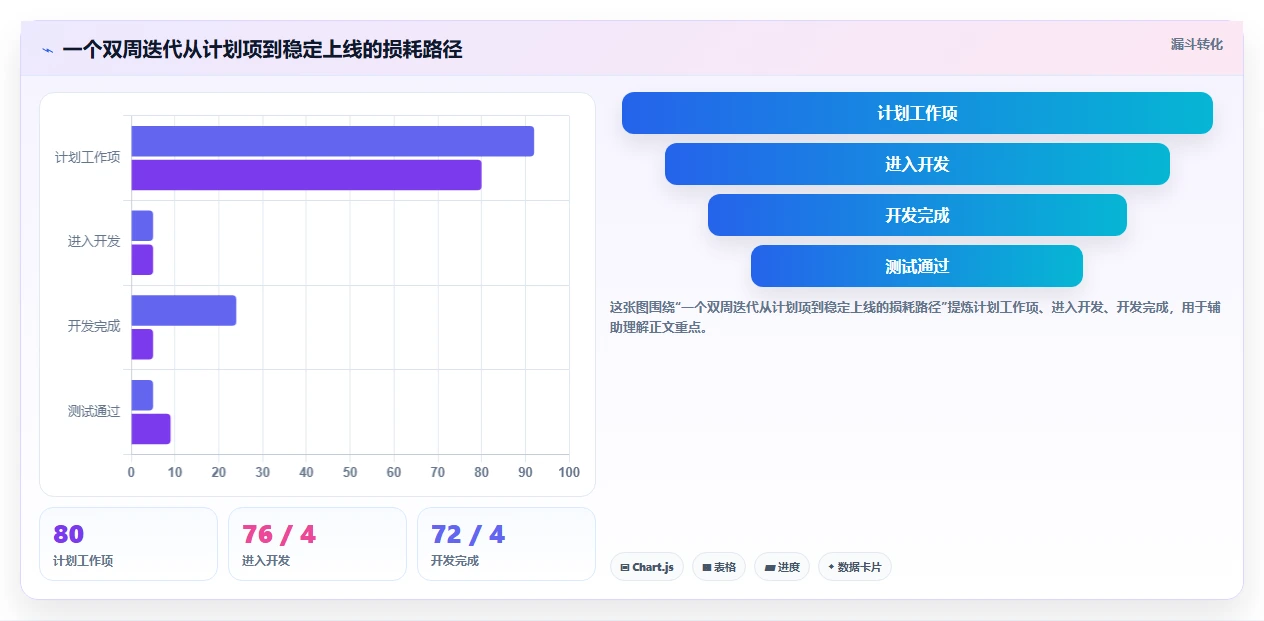Click the Chart.js tag chip
Image resolution: width=1264 pixels, height=621 pixels.
pos(647,567)
